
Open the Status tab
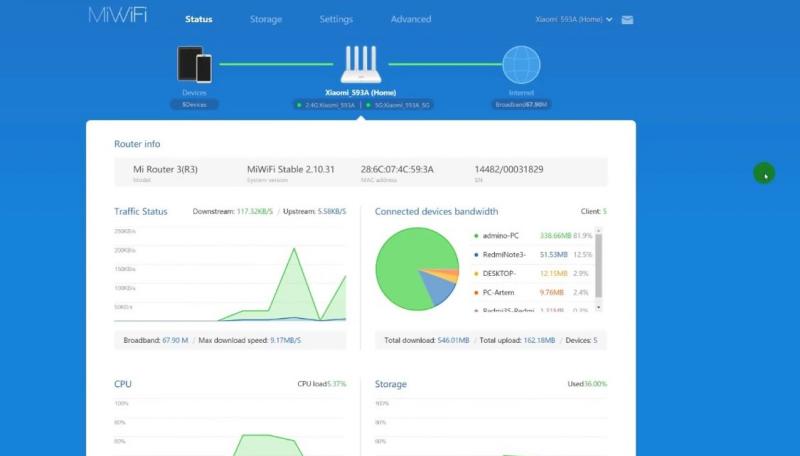tap(198, 19)
